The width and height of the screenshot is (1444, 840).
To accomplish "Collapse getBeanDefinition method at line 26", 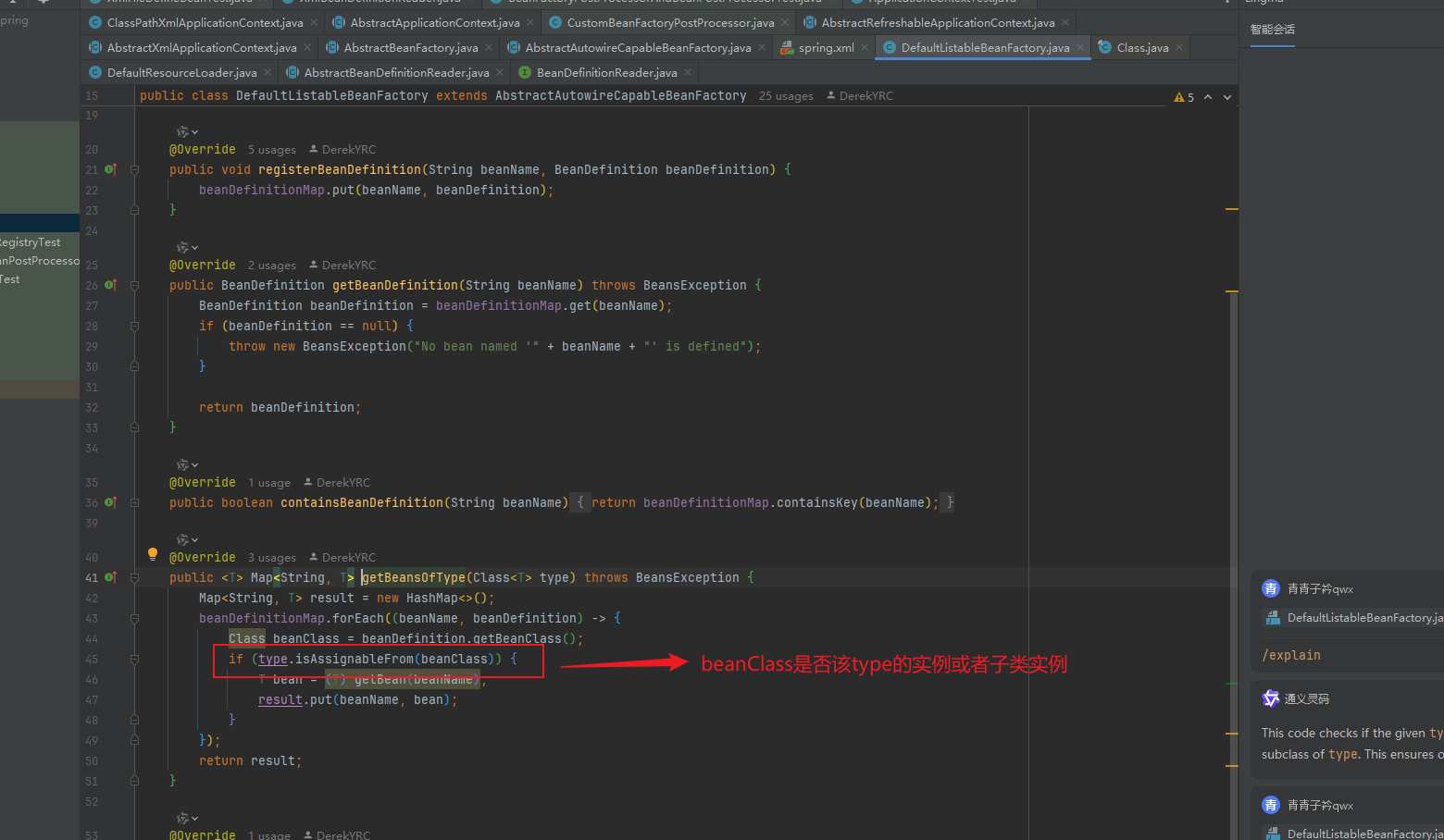I will click(134, 285).
